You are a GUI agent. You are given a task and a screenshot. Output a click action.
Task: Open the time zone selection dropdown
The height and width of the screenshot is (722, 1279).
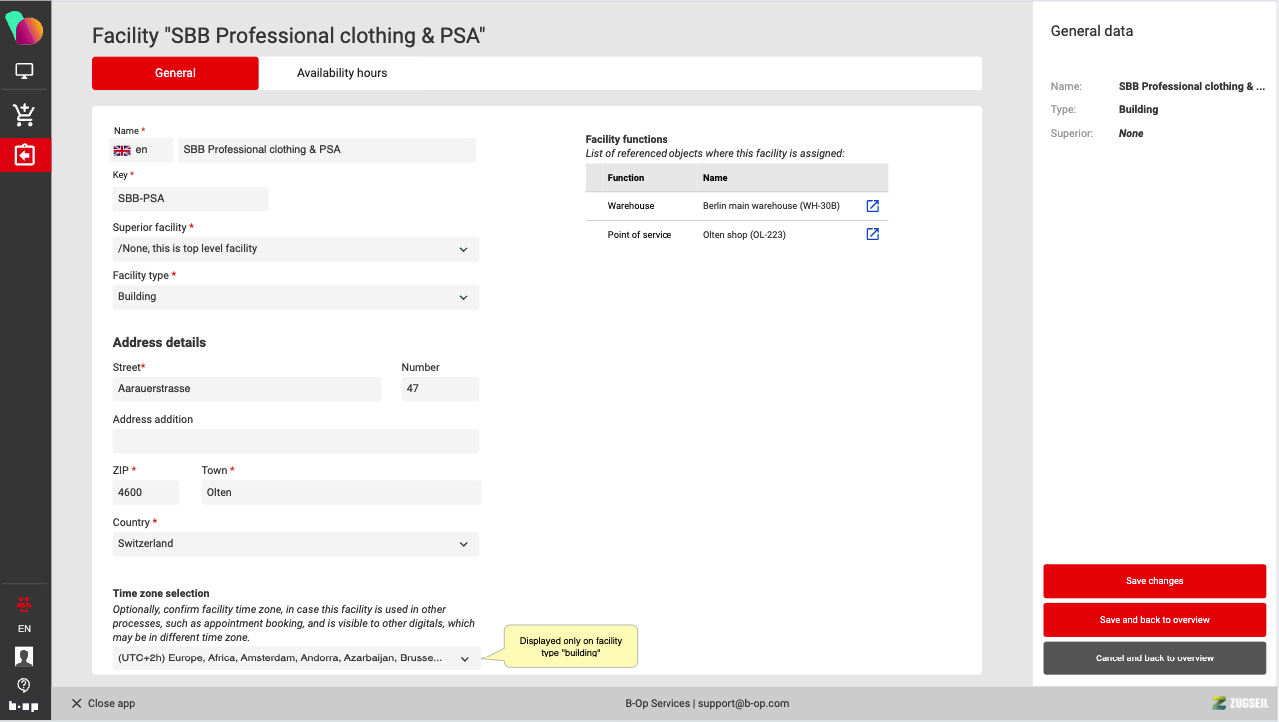[x=296, y=659]
